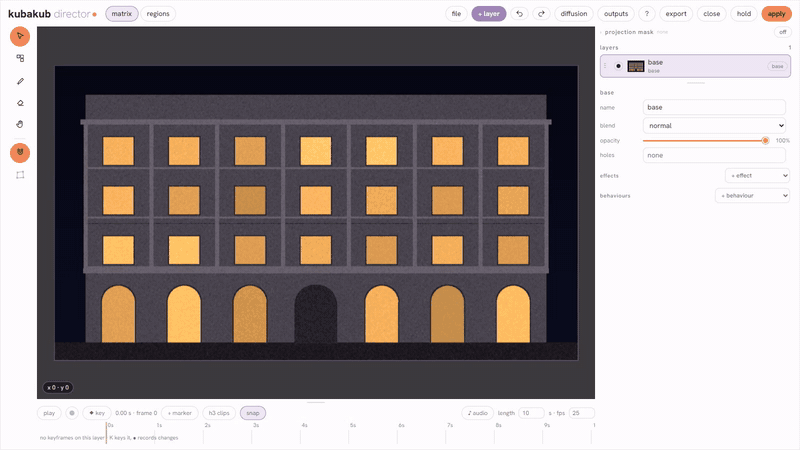Open the outputs menu
Image resolution: width=800 pixels, height=450 pixels.
coord(616,14)
